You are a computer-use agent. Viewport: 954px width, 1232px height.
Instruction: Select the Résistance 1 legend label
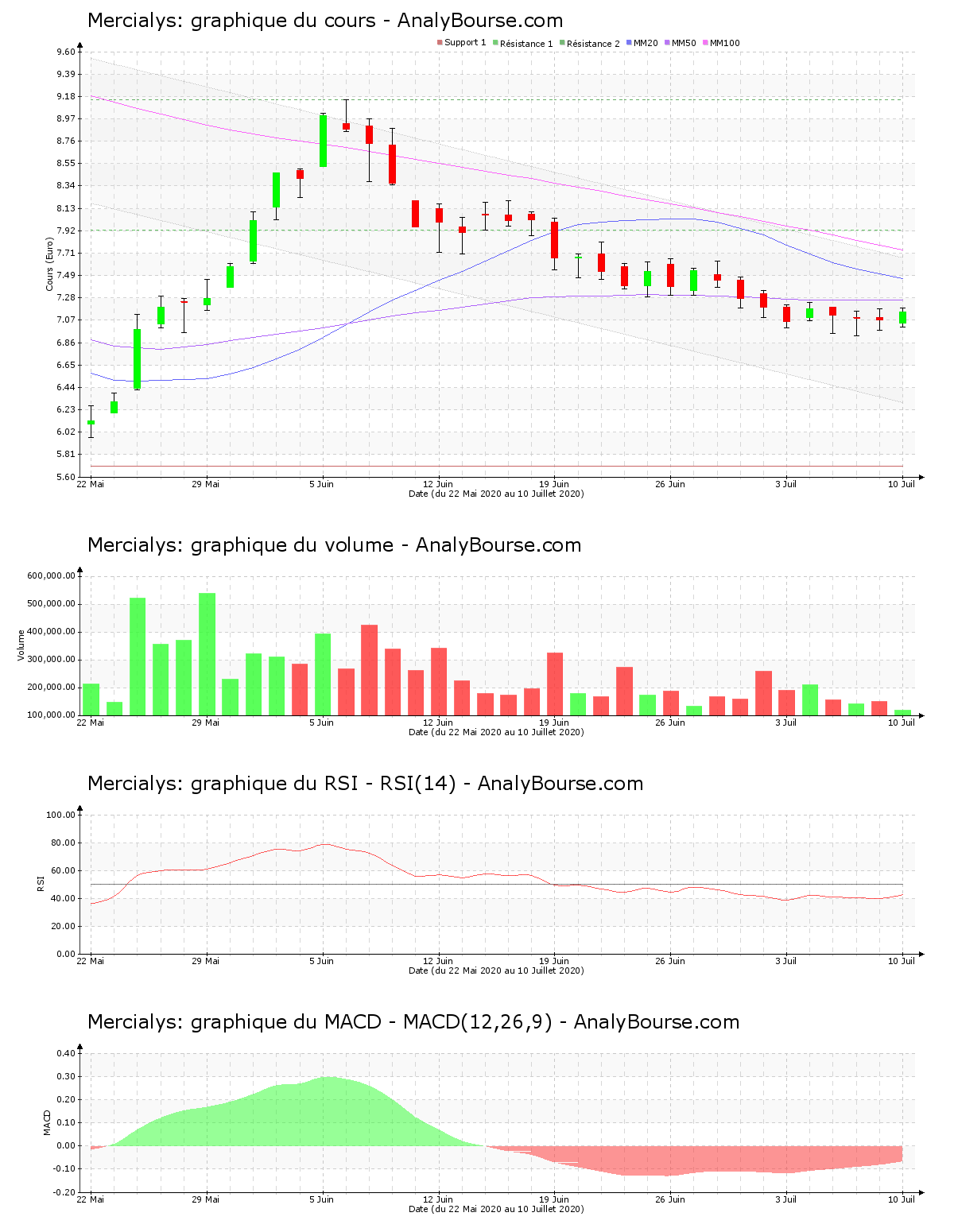pos(526,43)
